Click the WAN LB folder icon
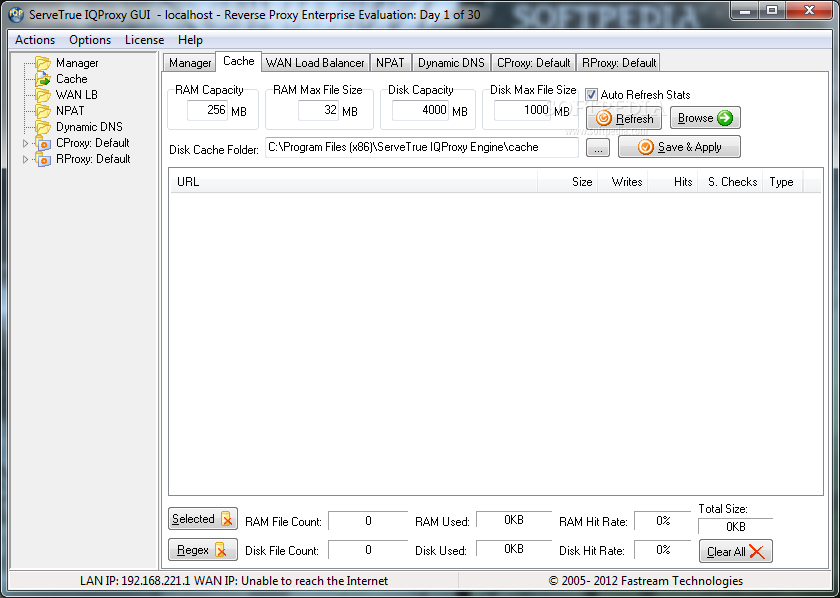The image size is (840, 598). tap(43, 95)
